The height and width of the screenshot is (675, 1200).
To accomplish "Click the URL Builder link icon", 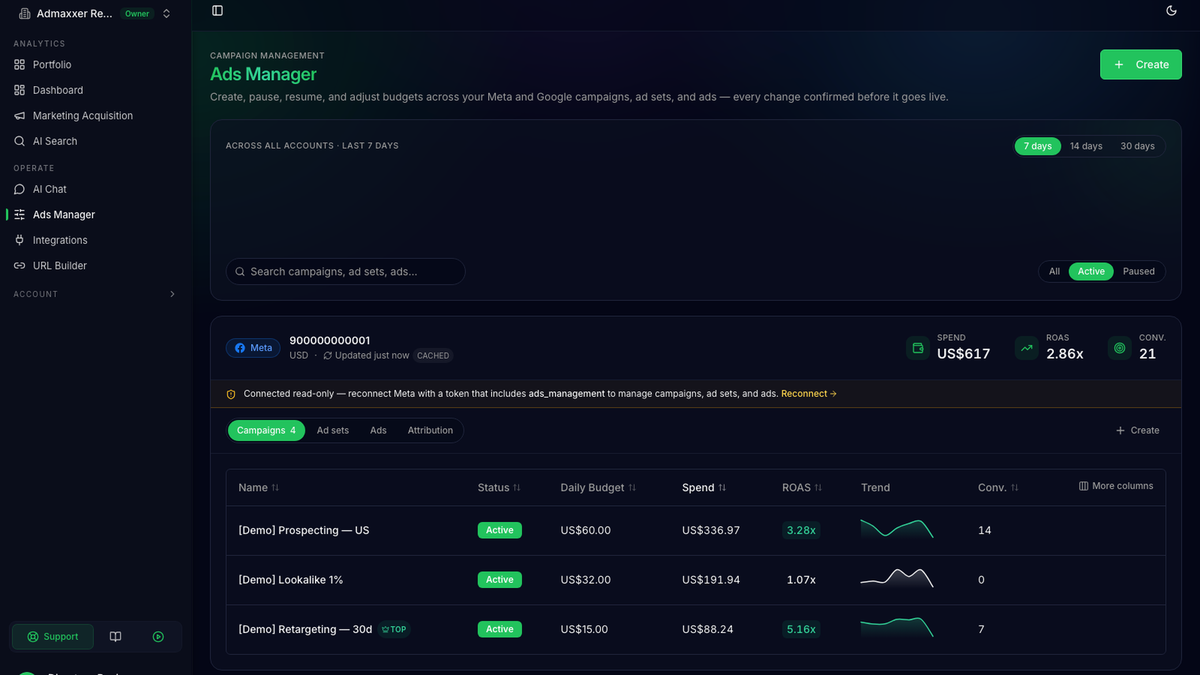I will pos(20,265).
